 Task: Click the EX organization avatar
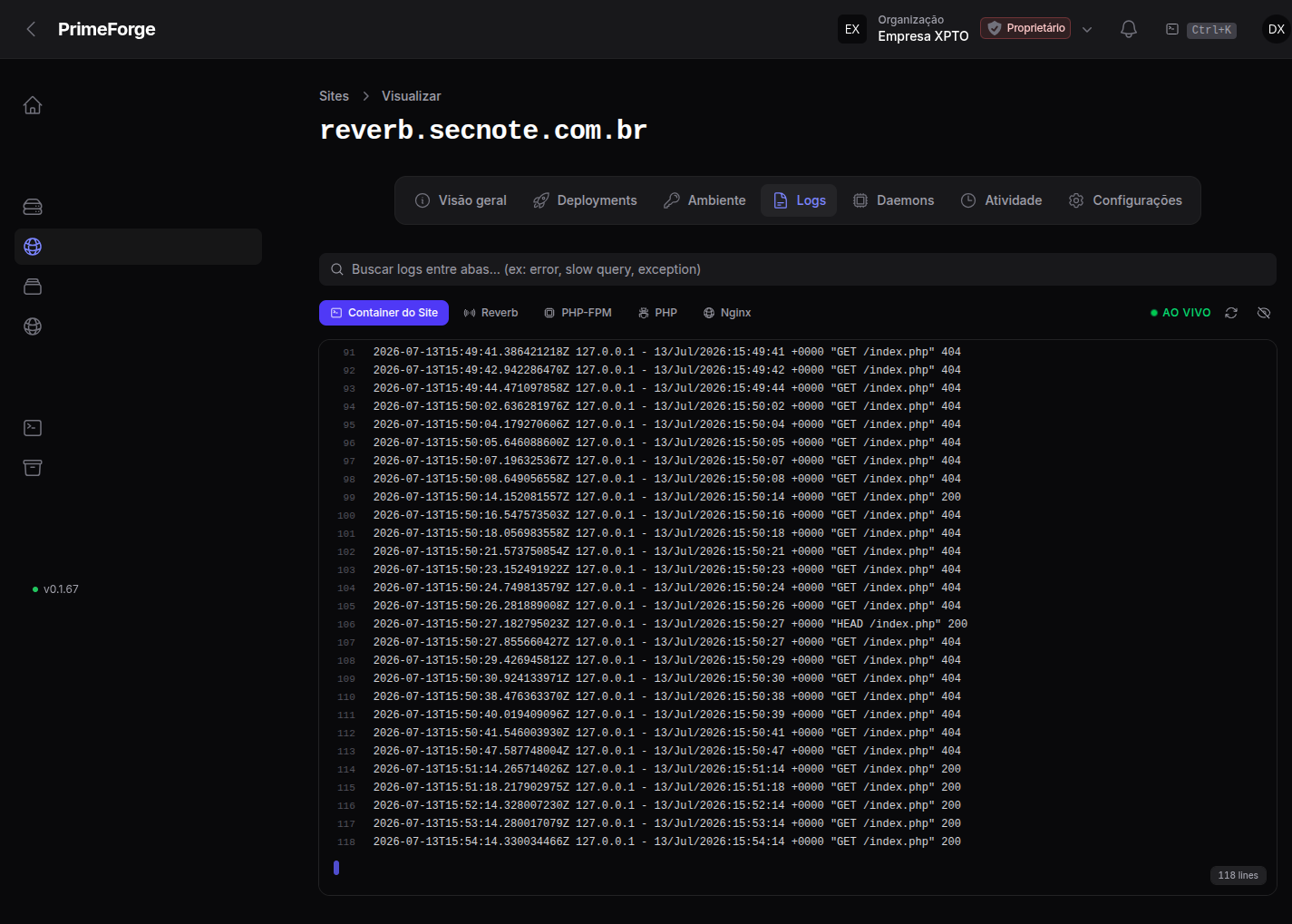pyautogui.click(x=852, y=29)
